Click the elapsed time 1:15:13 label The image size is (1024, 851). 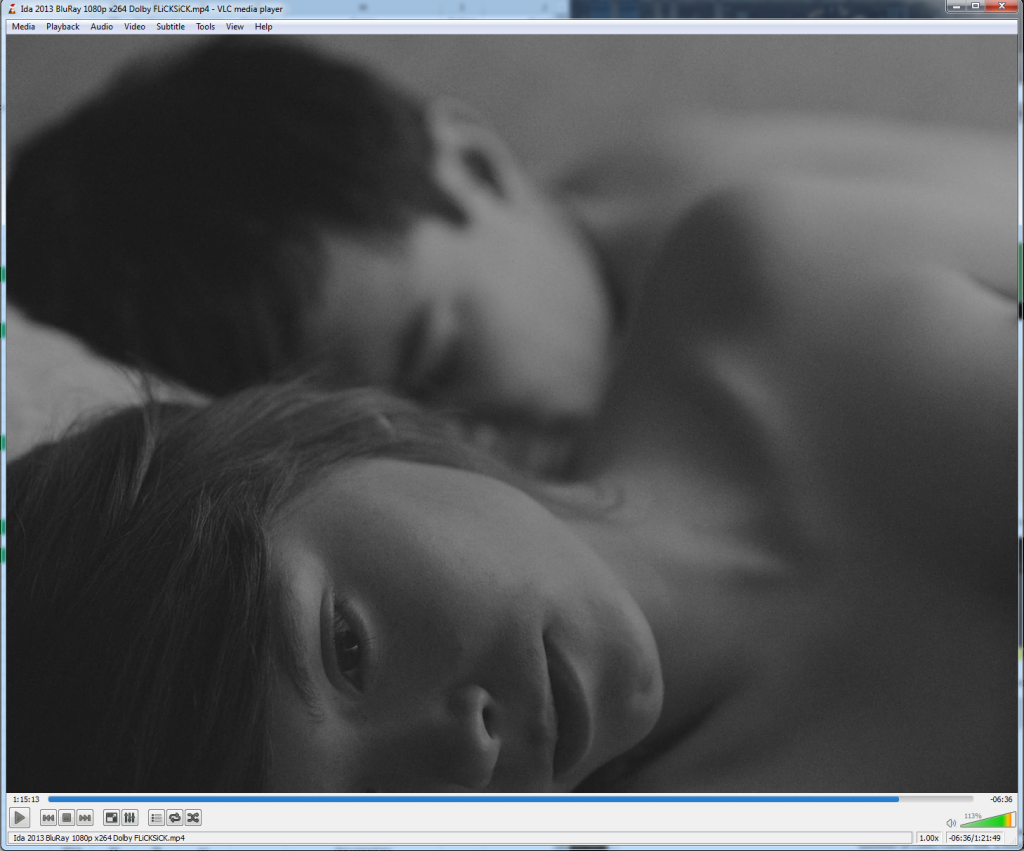[x=26, y=799]
